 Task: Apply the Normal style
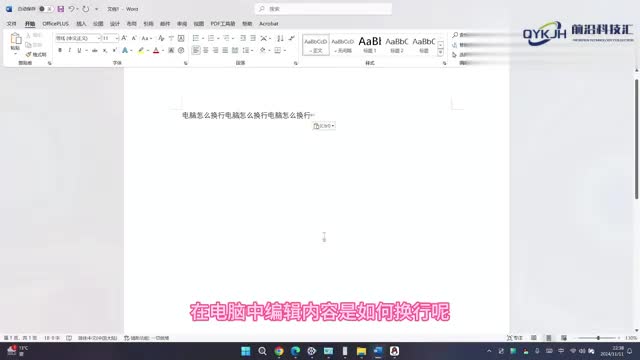(316, 45)
